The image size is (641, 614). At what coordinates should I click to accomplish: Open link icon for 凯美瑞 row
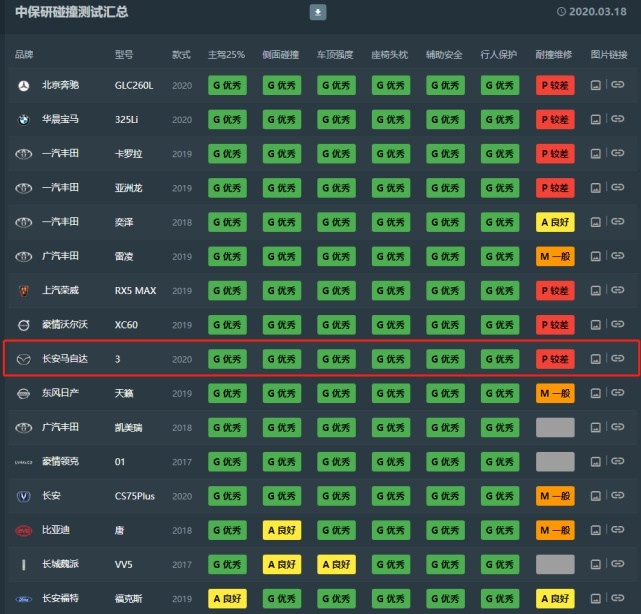[x=617, y=427]
